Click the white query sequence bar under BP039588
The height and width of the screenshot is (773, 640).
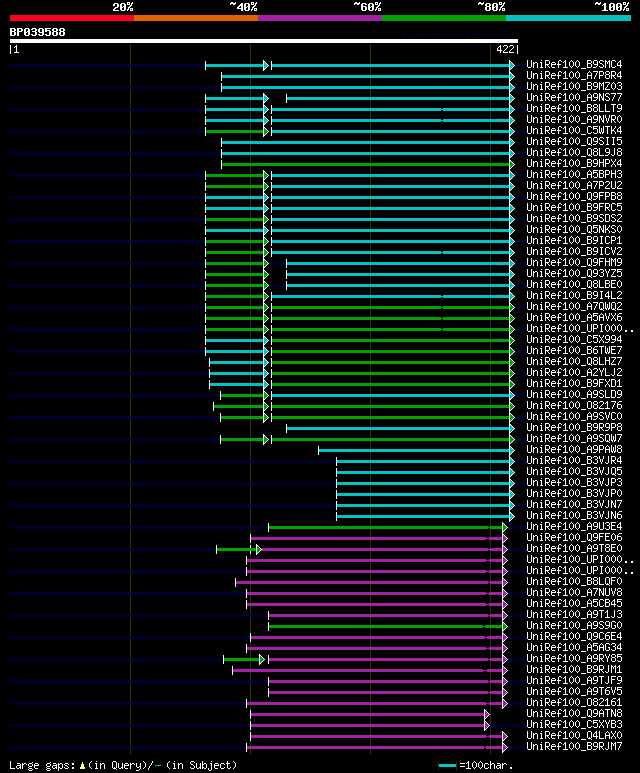click(264, 41)
